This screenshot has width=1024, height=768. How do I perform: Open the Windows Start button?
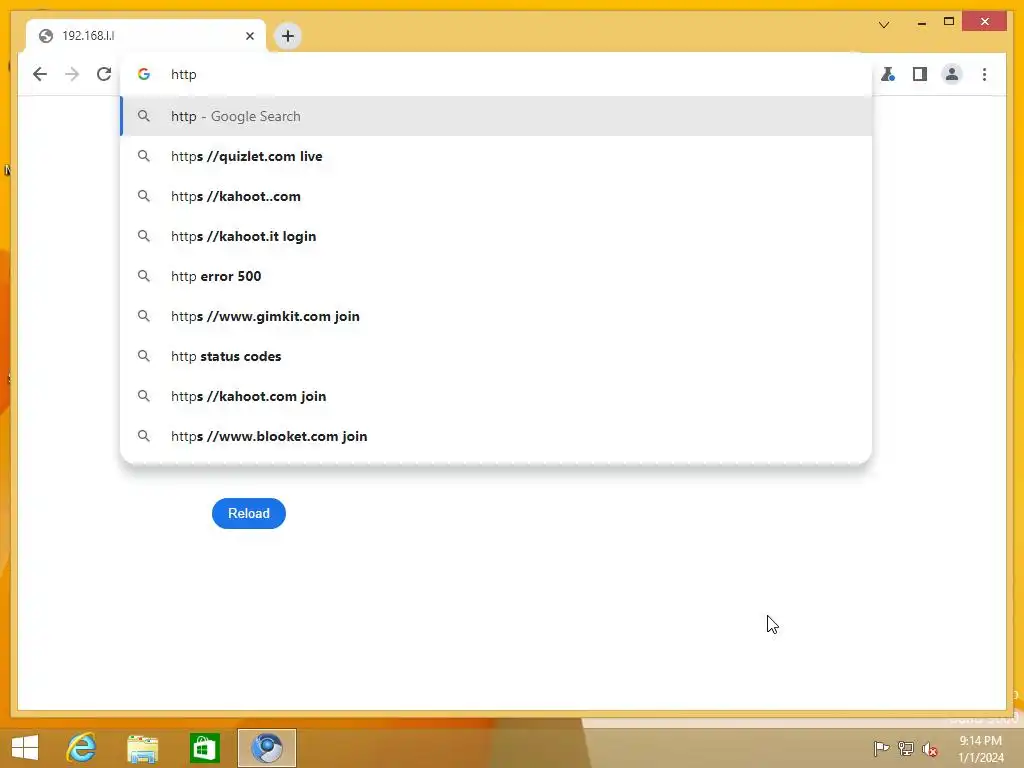point(25,748)
